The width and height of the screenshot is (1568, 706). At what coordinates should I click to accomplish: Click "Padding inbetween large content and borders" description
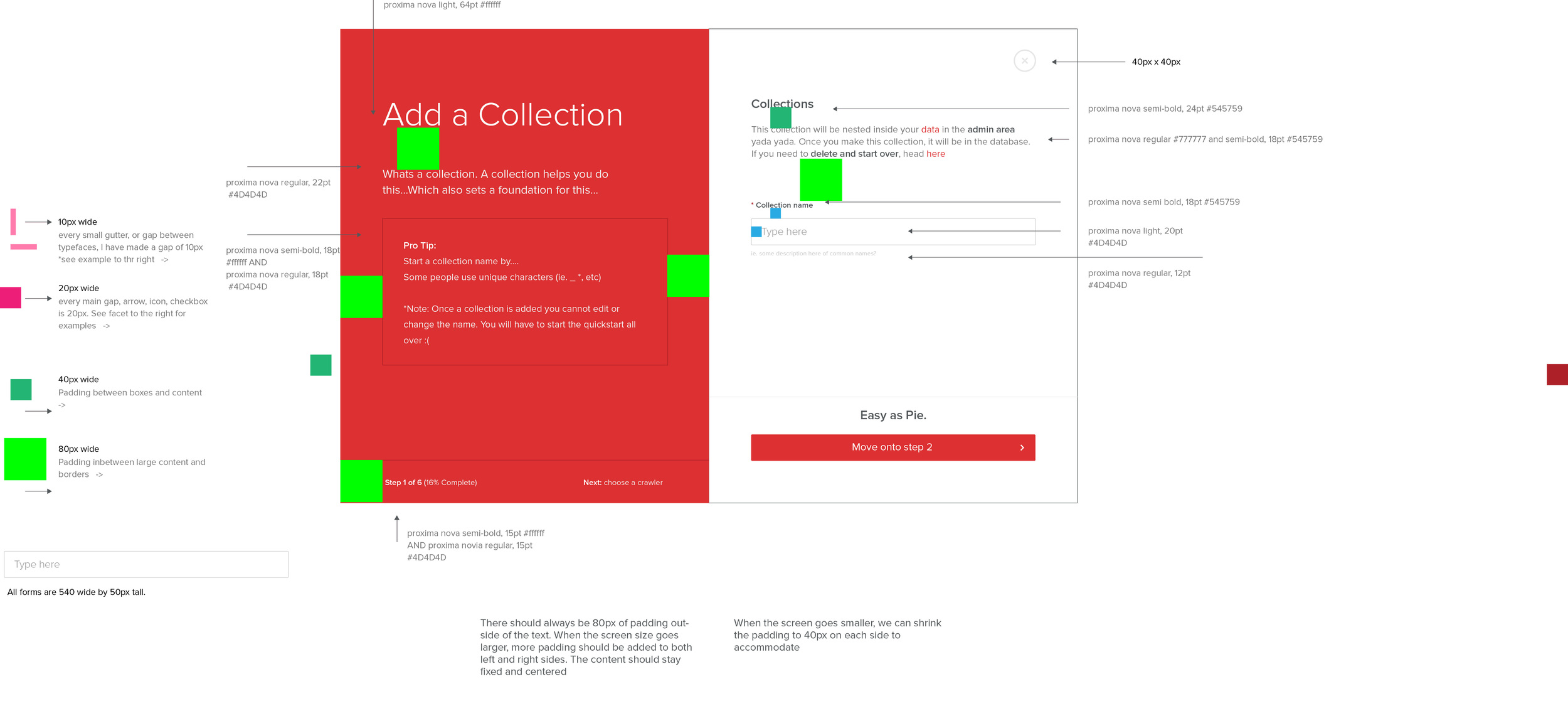click(132, 468)
